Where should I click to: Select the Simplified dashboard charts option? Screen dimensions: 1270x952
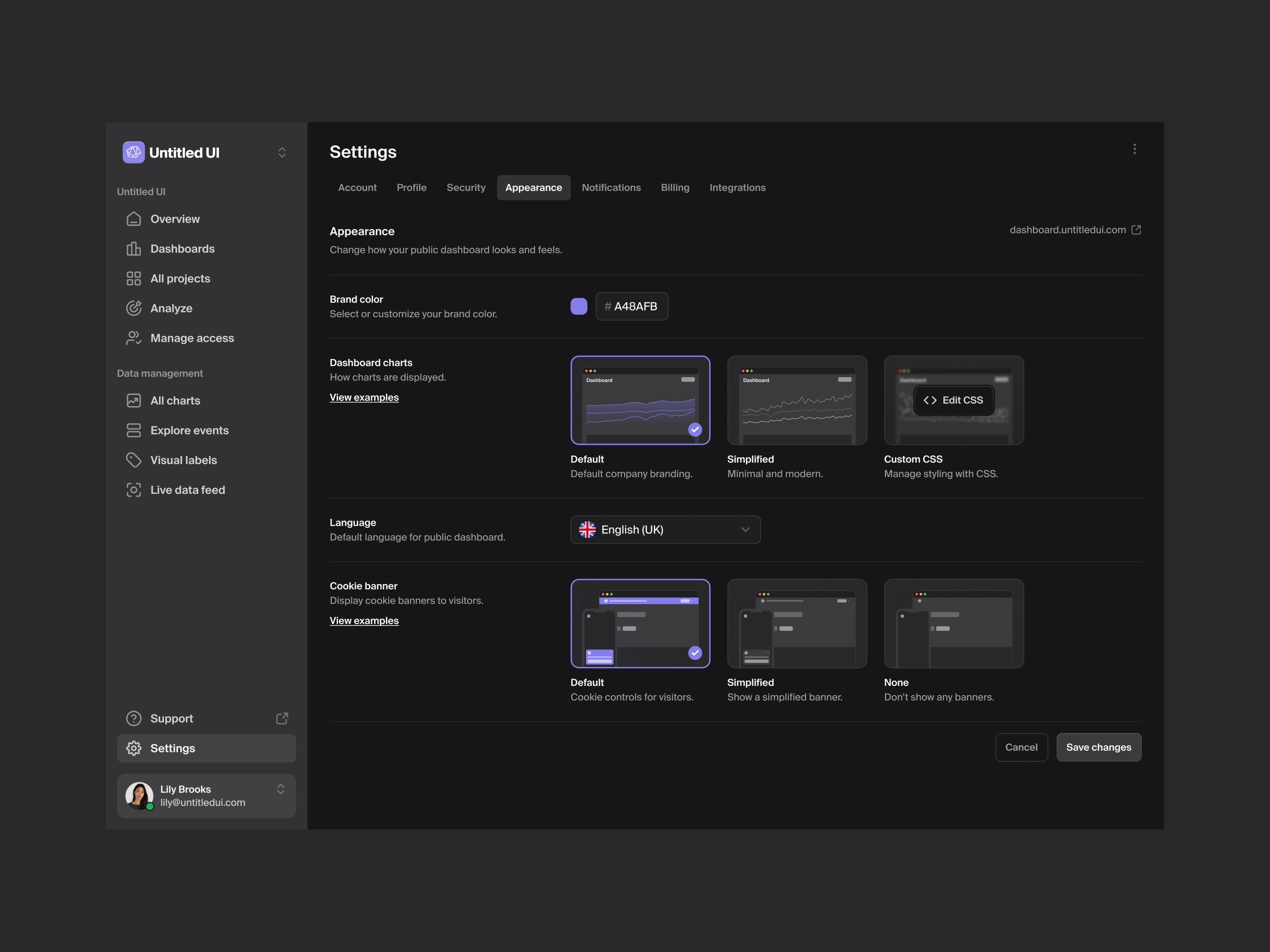[797, 400]
